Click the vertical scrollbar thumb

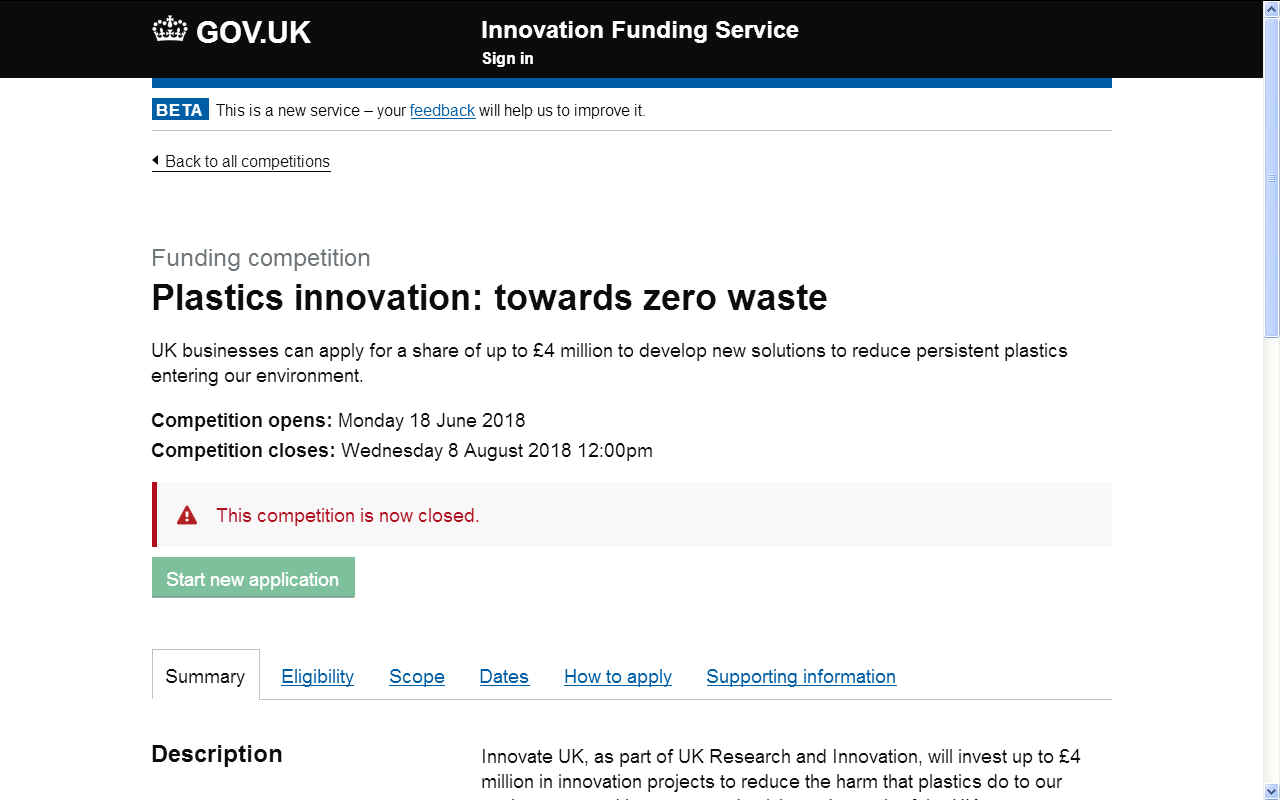pyautogui.click(x=1271, y=178)
